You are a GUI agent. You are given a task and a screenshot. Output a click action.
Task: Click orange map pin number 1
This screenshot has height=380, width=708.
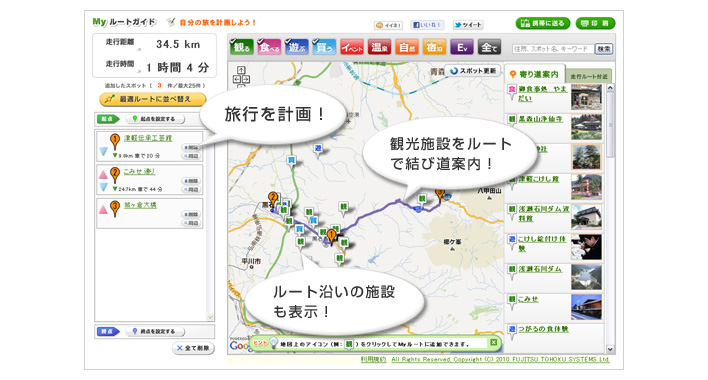(x=331, y=236)
